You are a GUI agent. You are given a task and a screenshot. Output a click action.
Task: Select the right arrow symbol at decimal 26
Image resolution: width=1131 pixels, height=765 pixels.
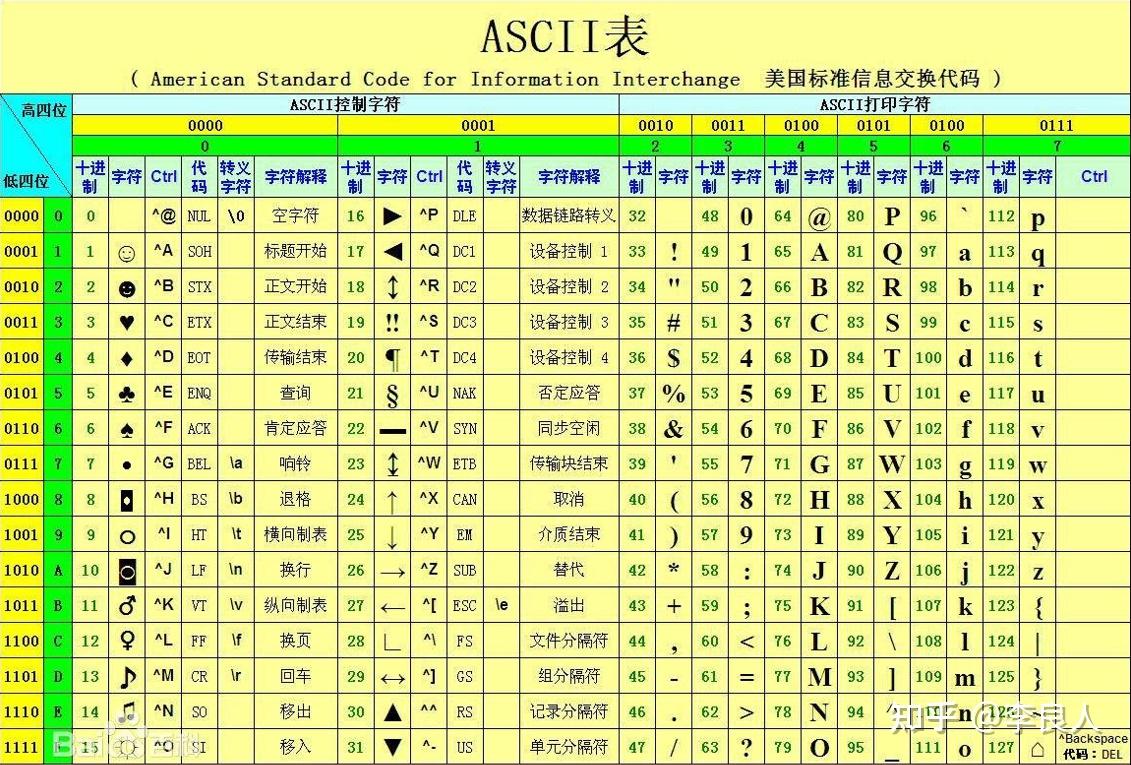pos(392,569)
